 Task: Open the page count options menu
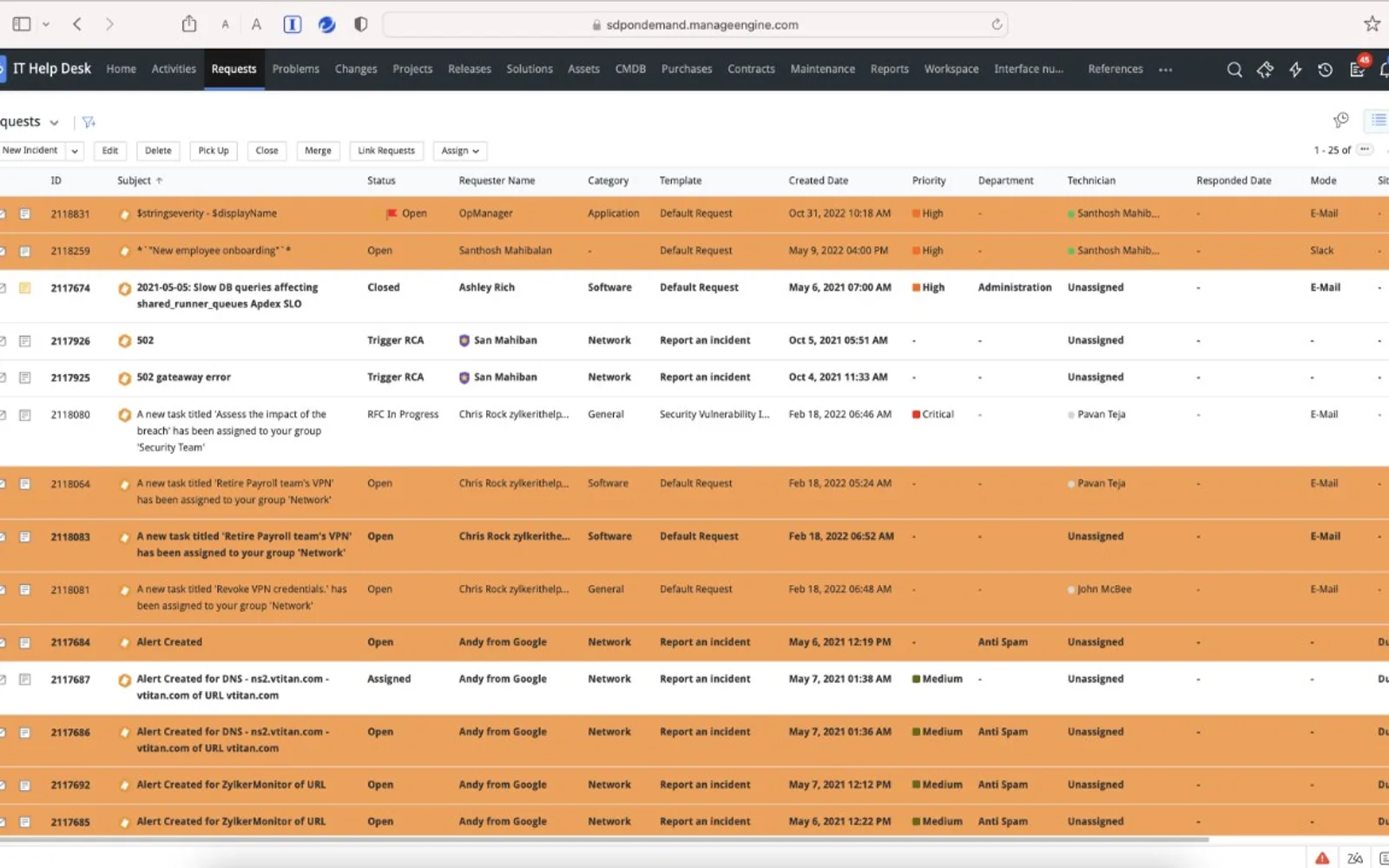[1365, 150]
